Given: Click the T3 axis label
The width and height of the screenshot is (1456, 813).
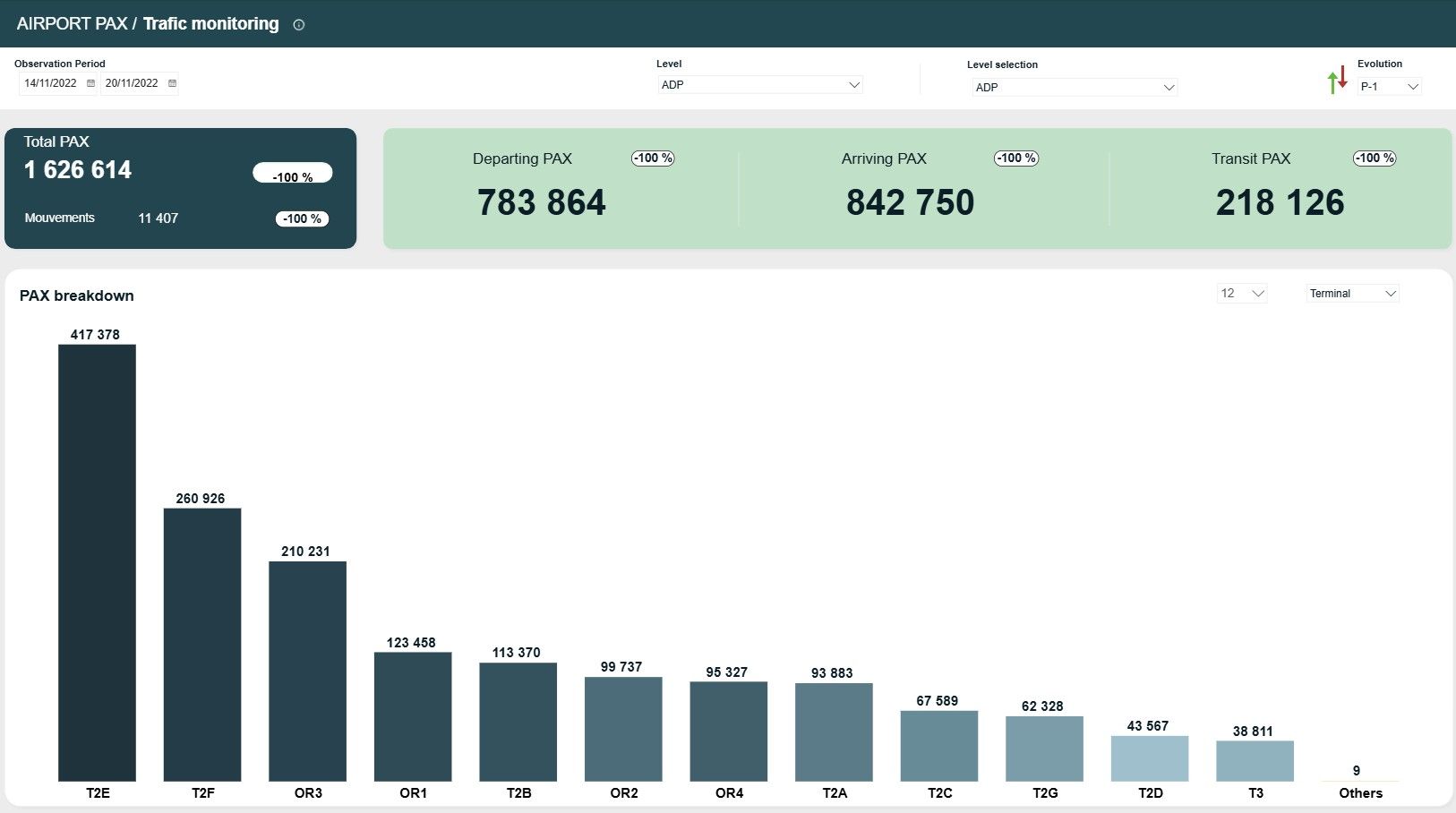Looking at the screenshot, I should (1256, 793).
